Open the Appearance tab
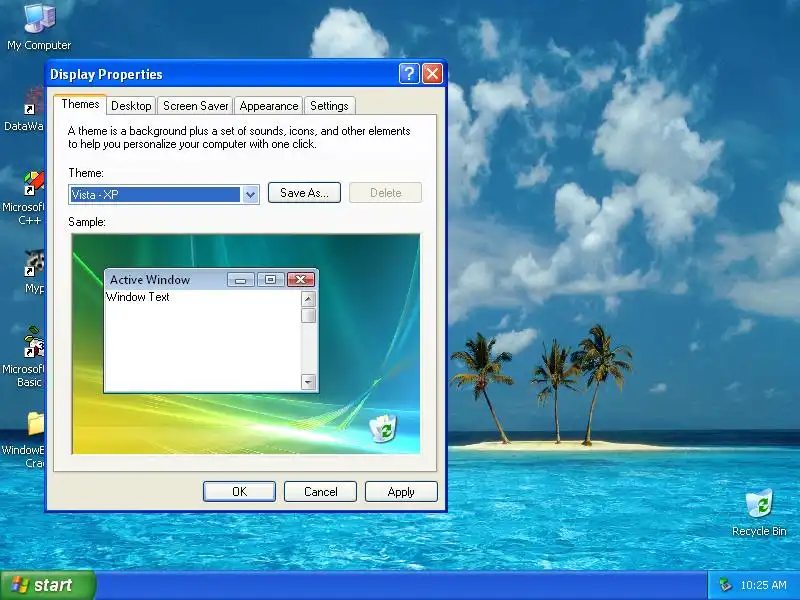800x600 pixels. (x=269, y=106)
